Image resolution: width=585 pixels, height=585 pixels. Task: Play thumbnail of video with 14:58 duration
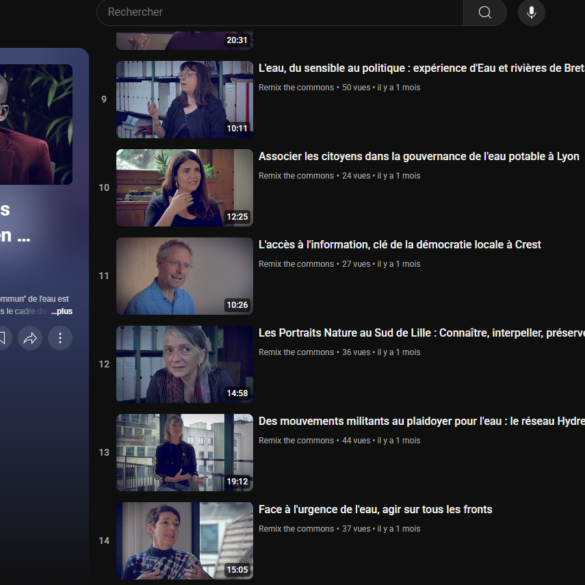click(x=185, y=364)
